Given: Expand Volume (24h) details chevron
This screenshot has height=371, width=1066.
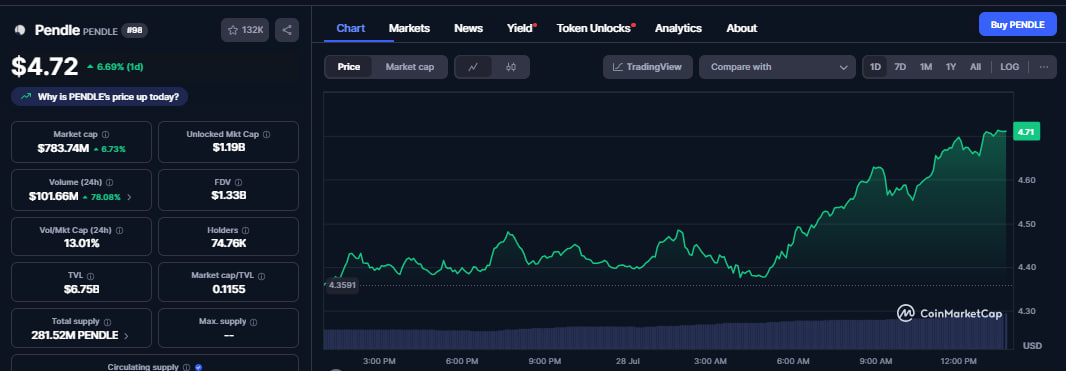Looking at the screenshot, I should (x=129, y=197).
